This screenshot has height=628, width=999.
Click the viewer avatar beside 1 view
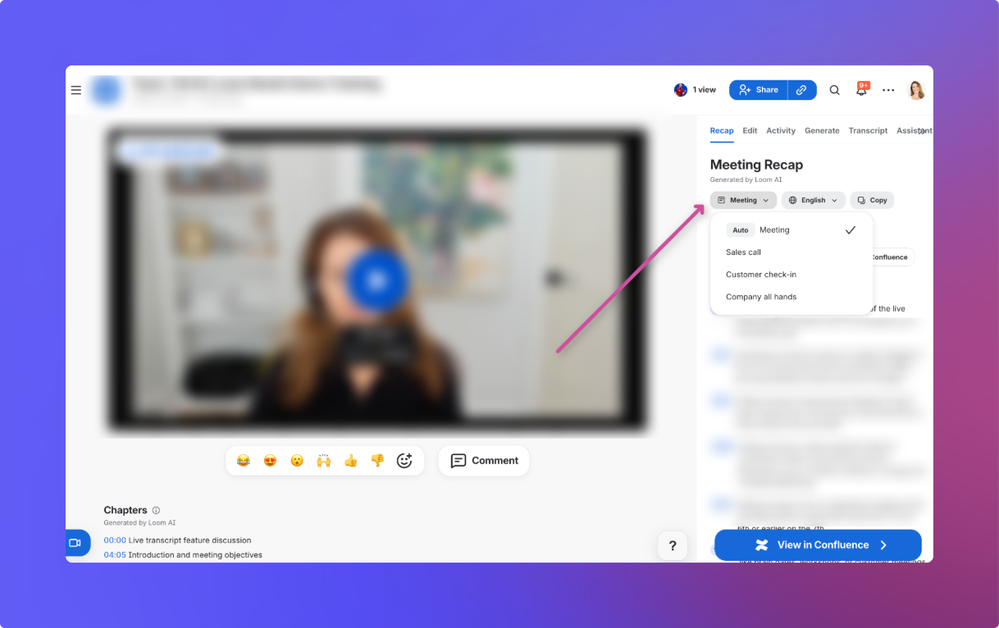pyautogui.click(x=680, y=90)
